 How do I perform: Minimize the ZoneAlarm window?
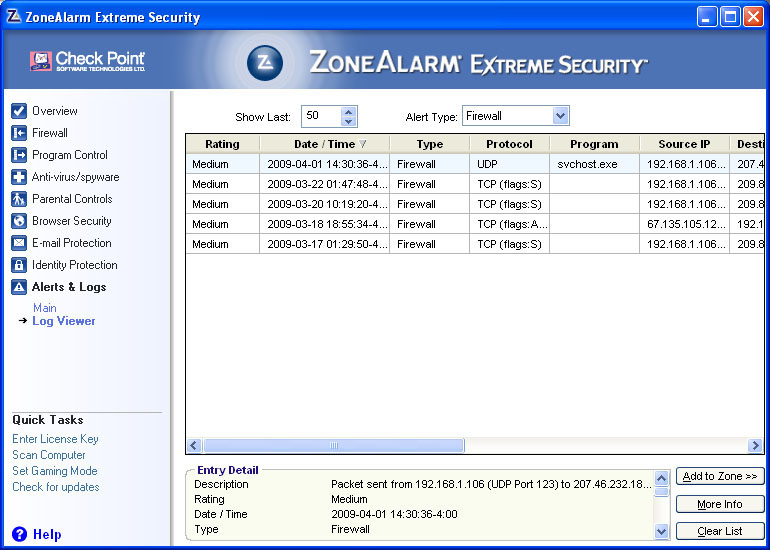point(706,17)
